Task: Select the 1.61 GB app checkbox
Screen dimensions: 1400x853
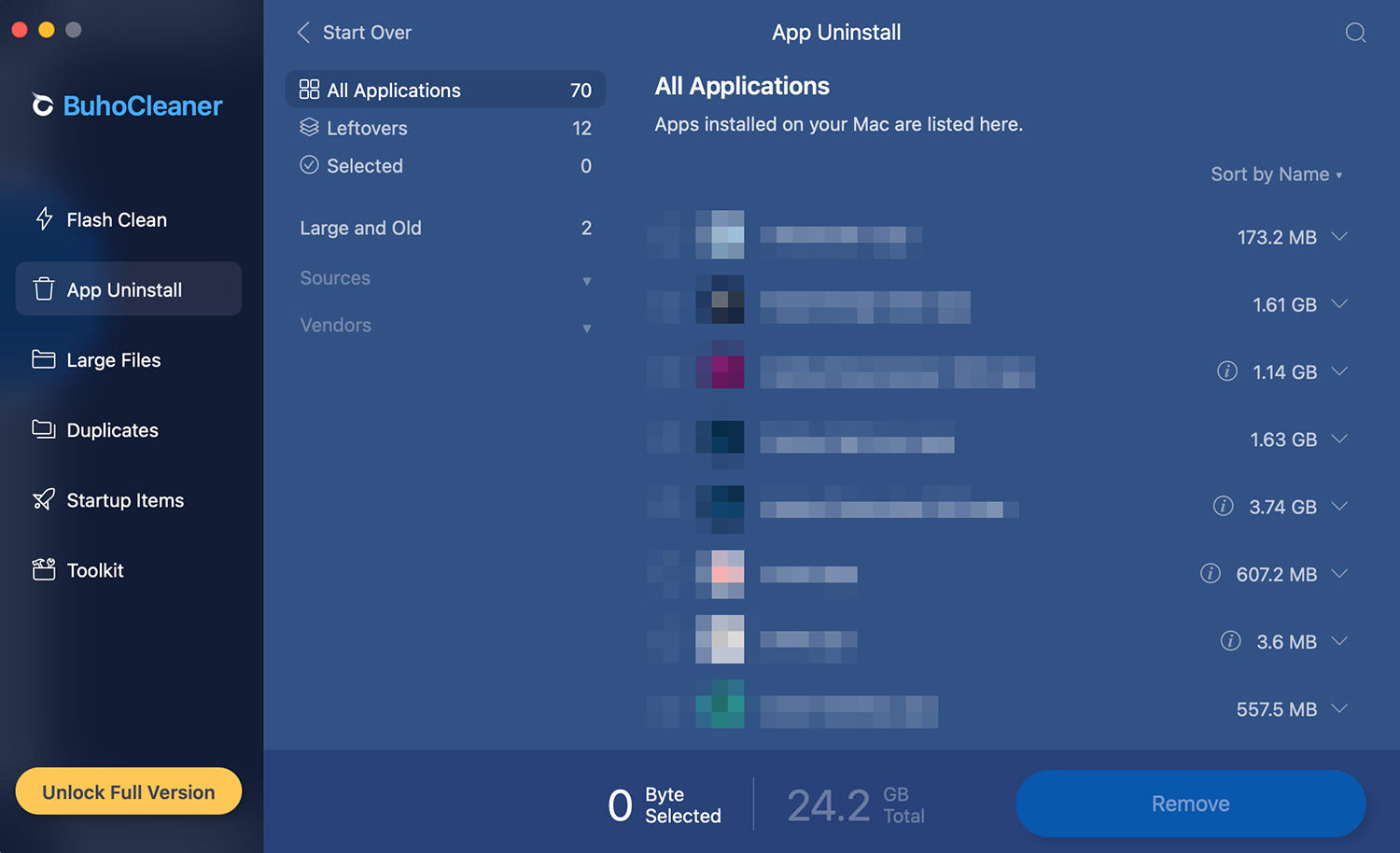Action: click(664, 306)
